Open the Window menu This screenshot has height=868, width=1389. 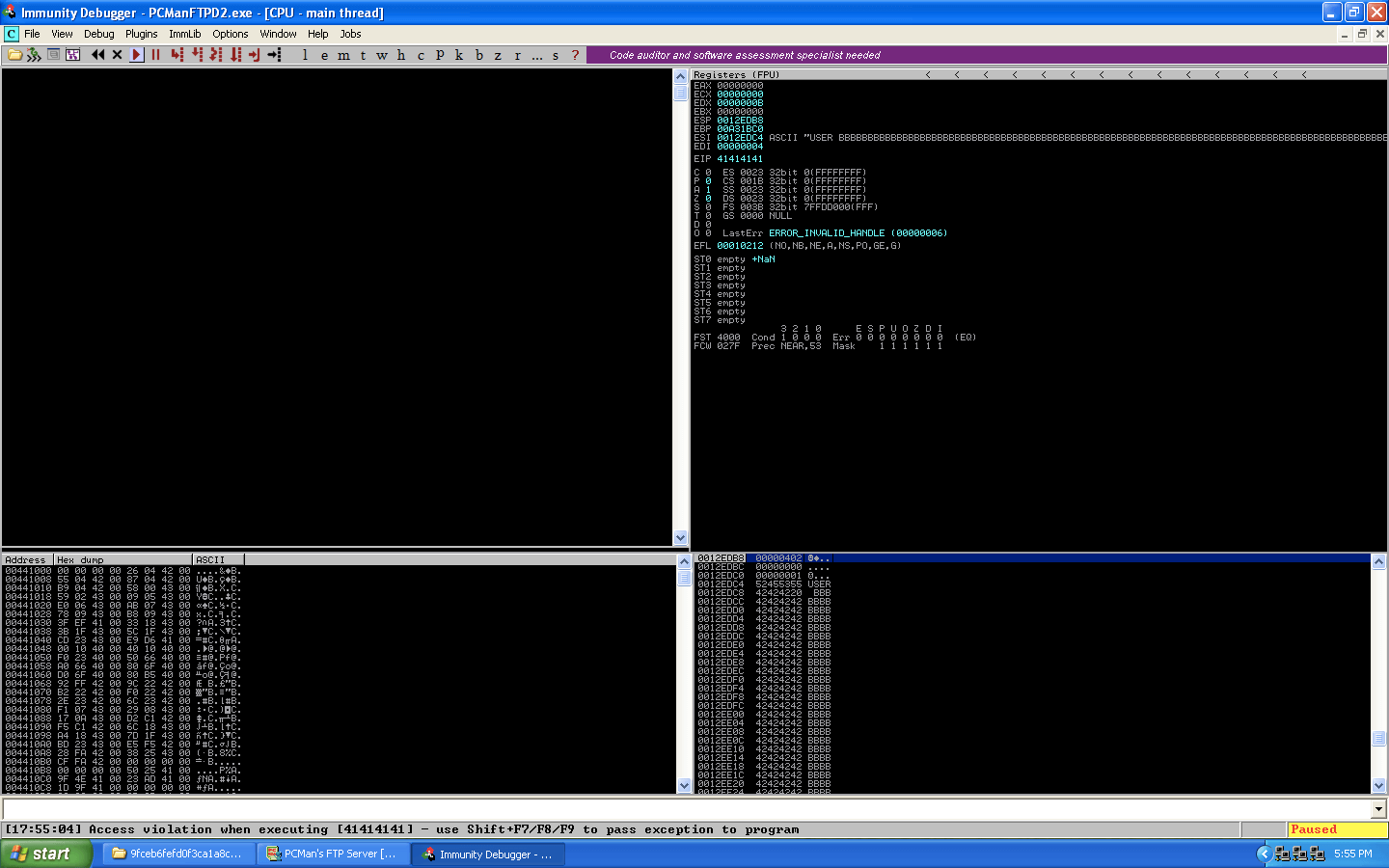coord(278,34)
